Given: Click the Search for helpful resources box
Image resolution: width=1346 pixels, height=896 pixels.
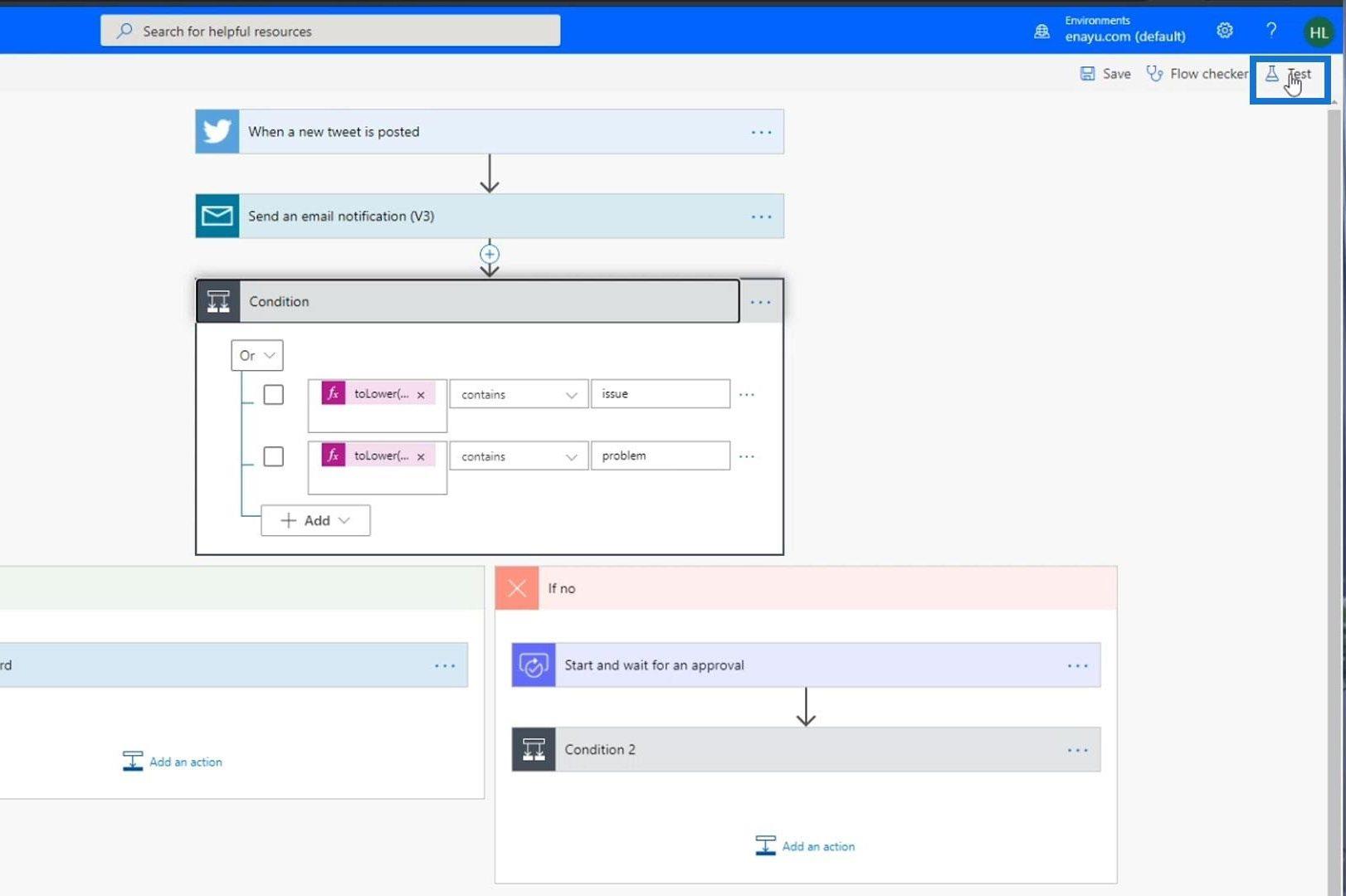Looking at the screenshot, I should [x=330, y=31].
